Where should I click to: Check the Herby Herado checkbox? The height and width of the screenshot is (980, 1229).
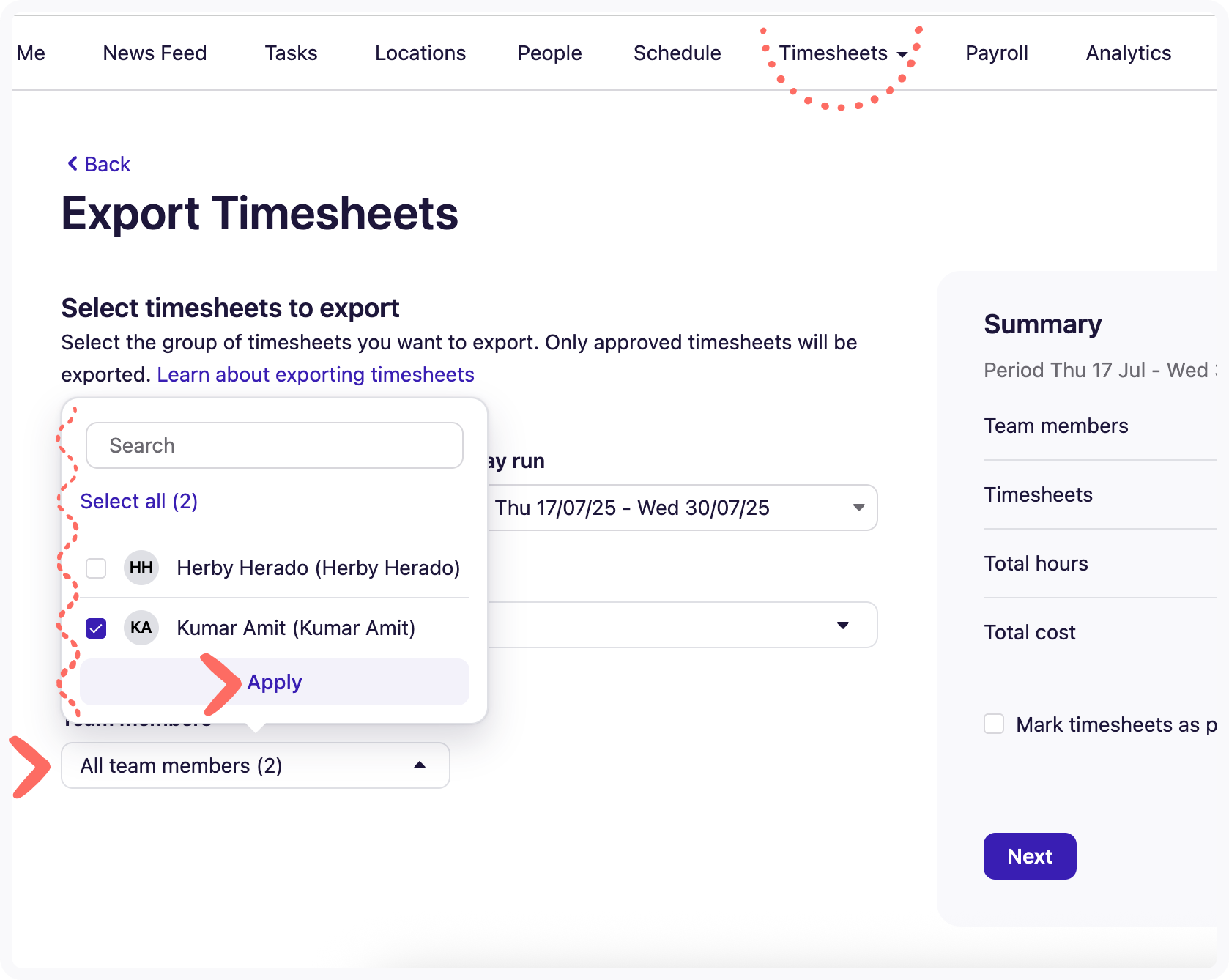(x=96, y=568)
